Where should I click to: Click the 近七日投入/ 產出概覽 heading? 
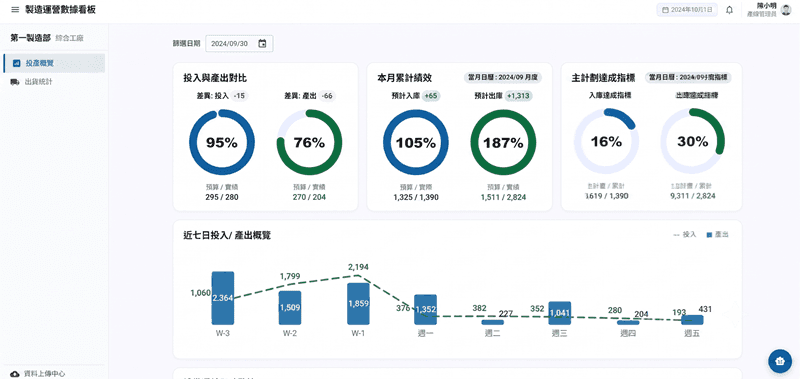click(227, 235)
